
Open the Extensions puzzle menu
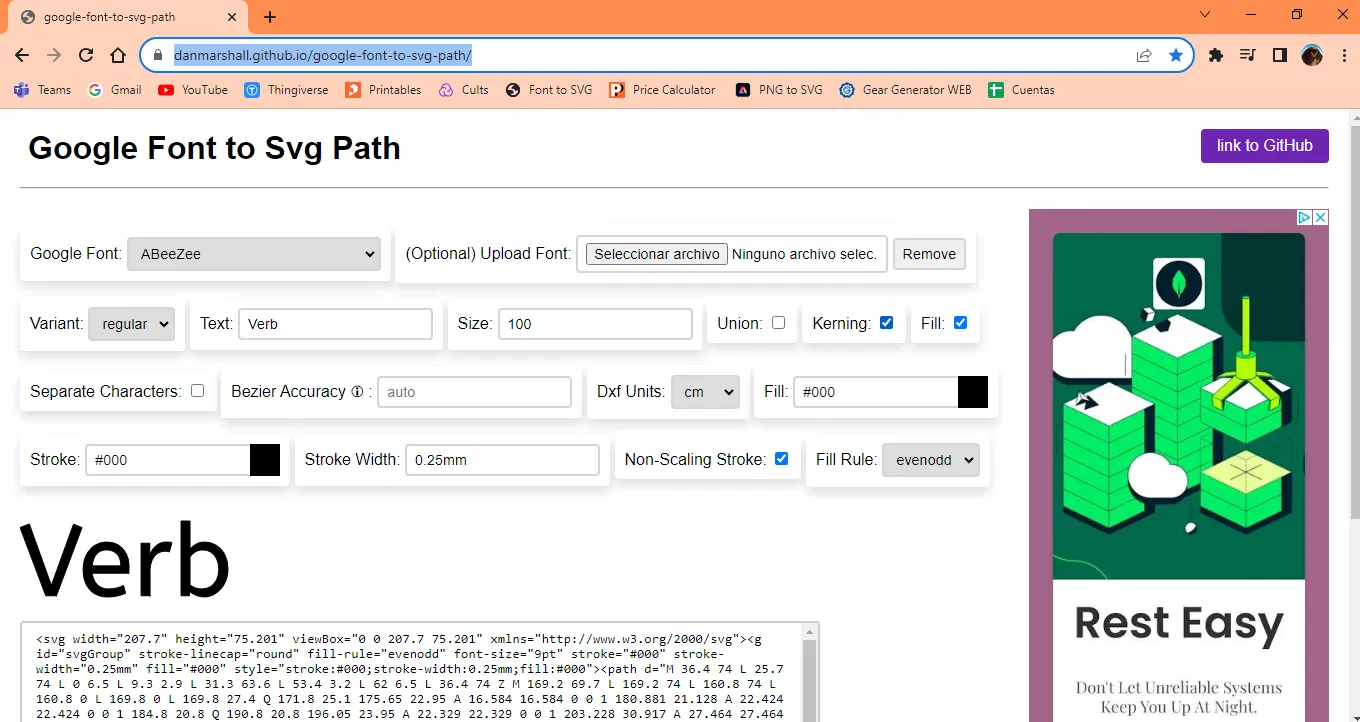1216,55
